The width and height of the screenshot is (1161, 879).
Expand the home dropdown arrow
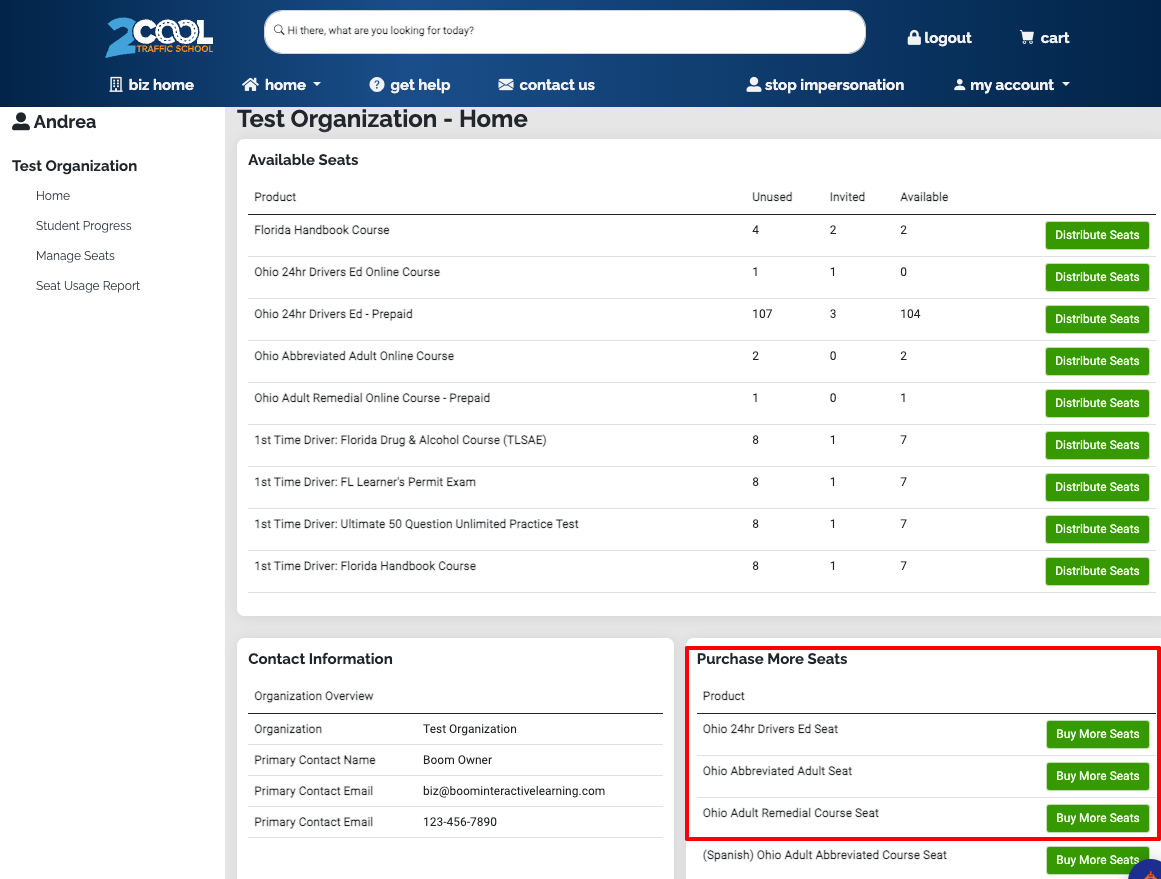317,84
